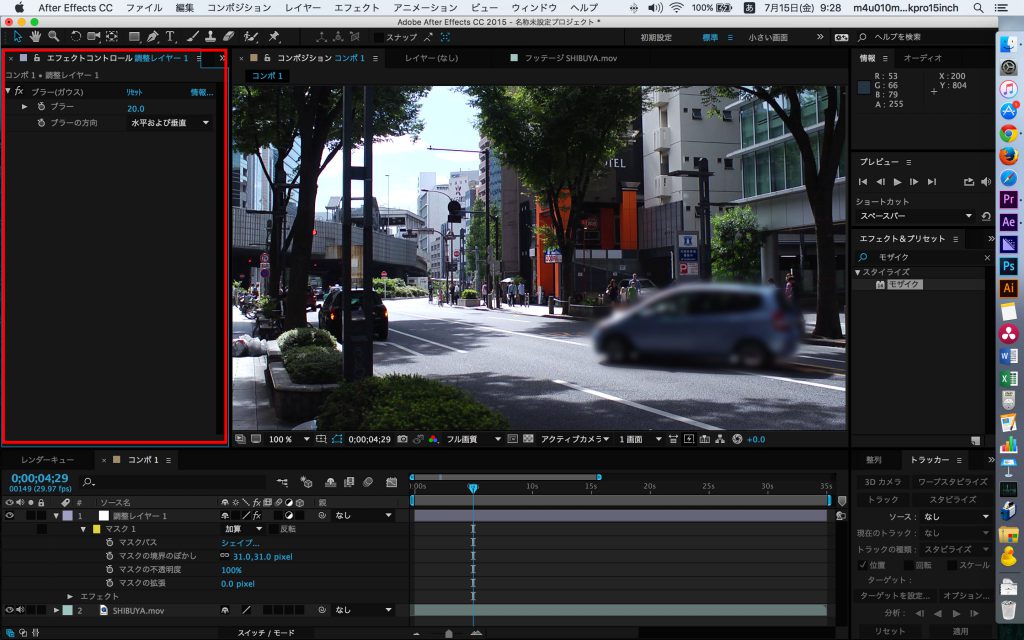Select the Selection tool in the toolbar
This screenshot has height=640, width=1024.
(x=16, y=38)
